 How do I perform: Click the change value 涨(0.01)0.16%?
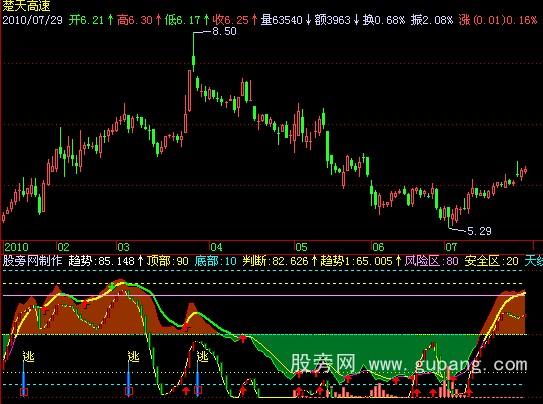(x=498, y=20)
